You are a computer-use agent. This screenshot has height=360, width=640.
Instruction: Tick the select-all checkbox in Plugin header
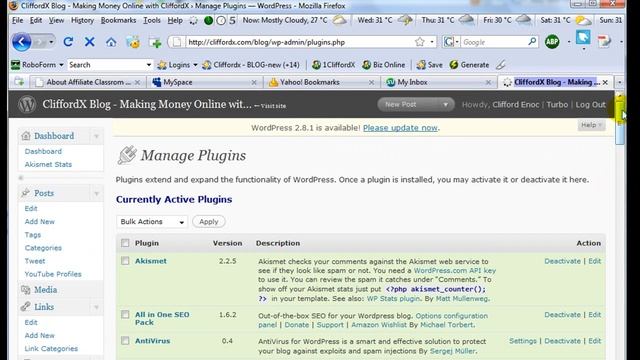(125, 243)
